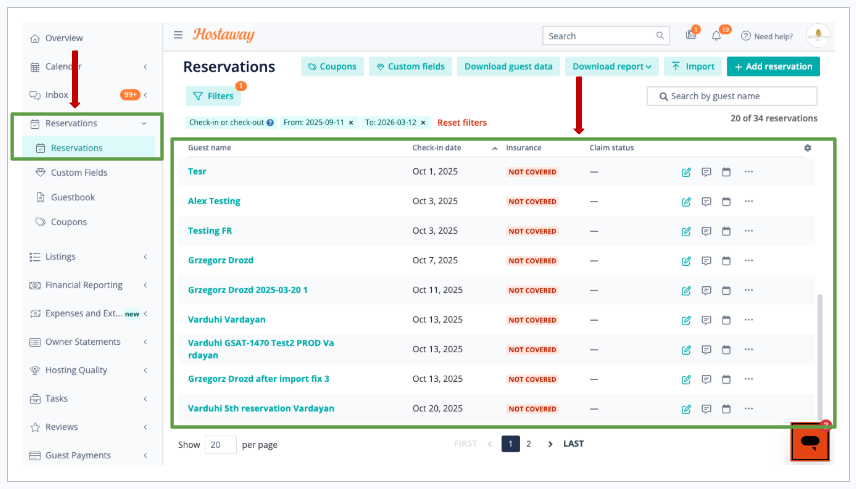This screenshot has height=489, width=856.
Task: Open the Custom Fields sidebar item
Action: 79,172
